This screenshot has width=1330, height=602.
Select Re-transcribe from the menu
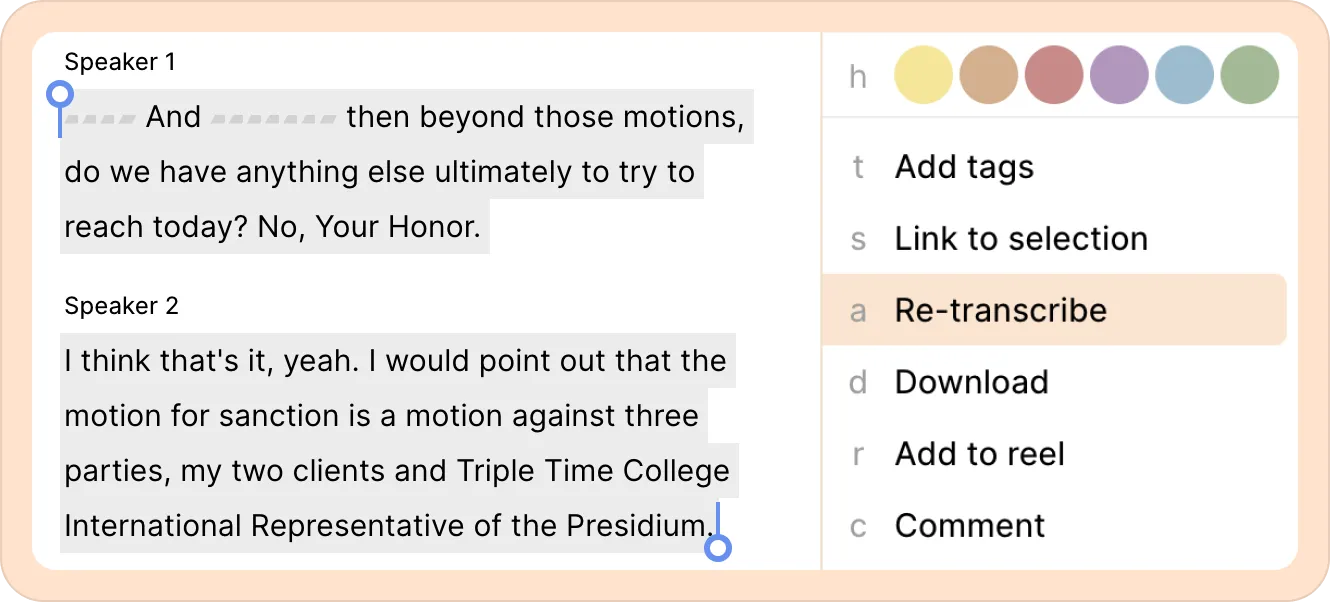click(x=1000, y=310)
